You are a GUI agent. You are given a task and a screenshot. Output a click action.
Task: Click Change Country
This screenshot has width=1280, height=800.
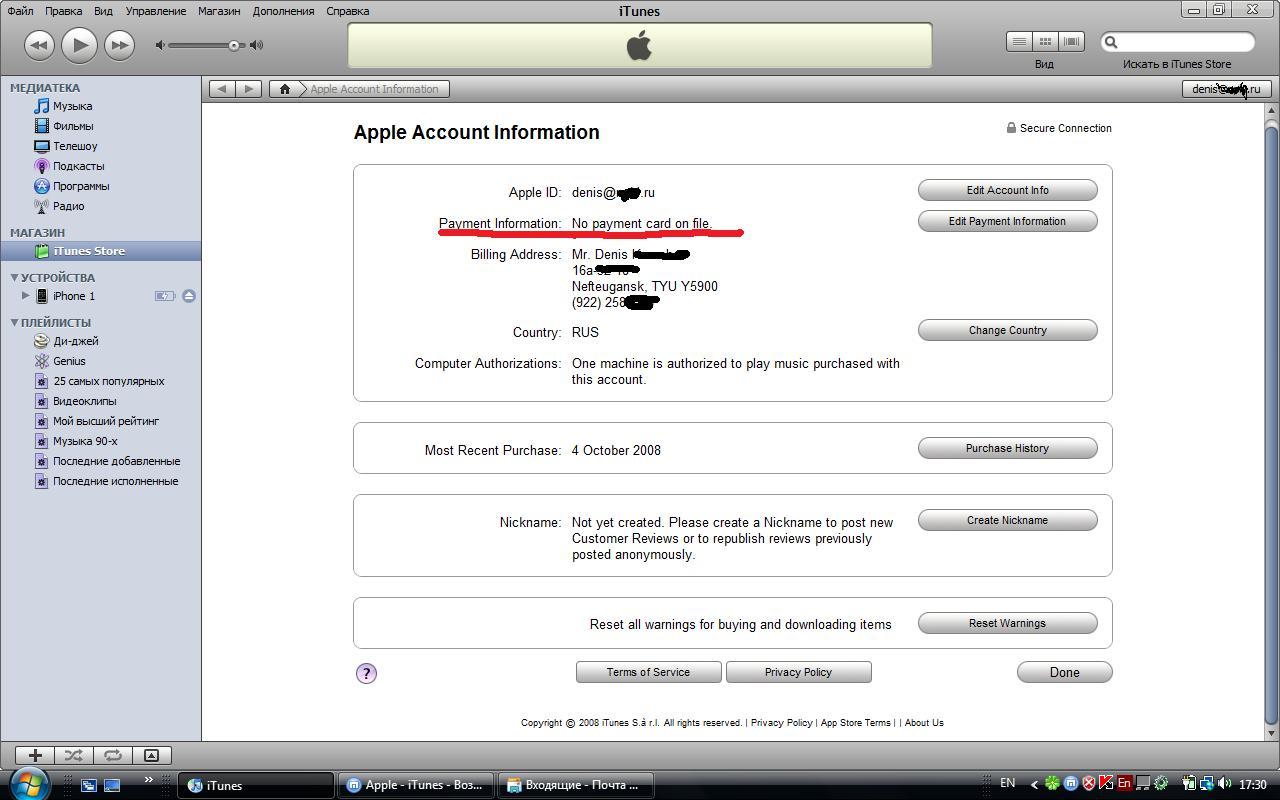tap(1007, 330)
